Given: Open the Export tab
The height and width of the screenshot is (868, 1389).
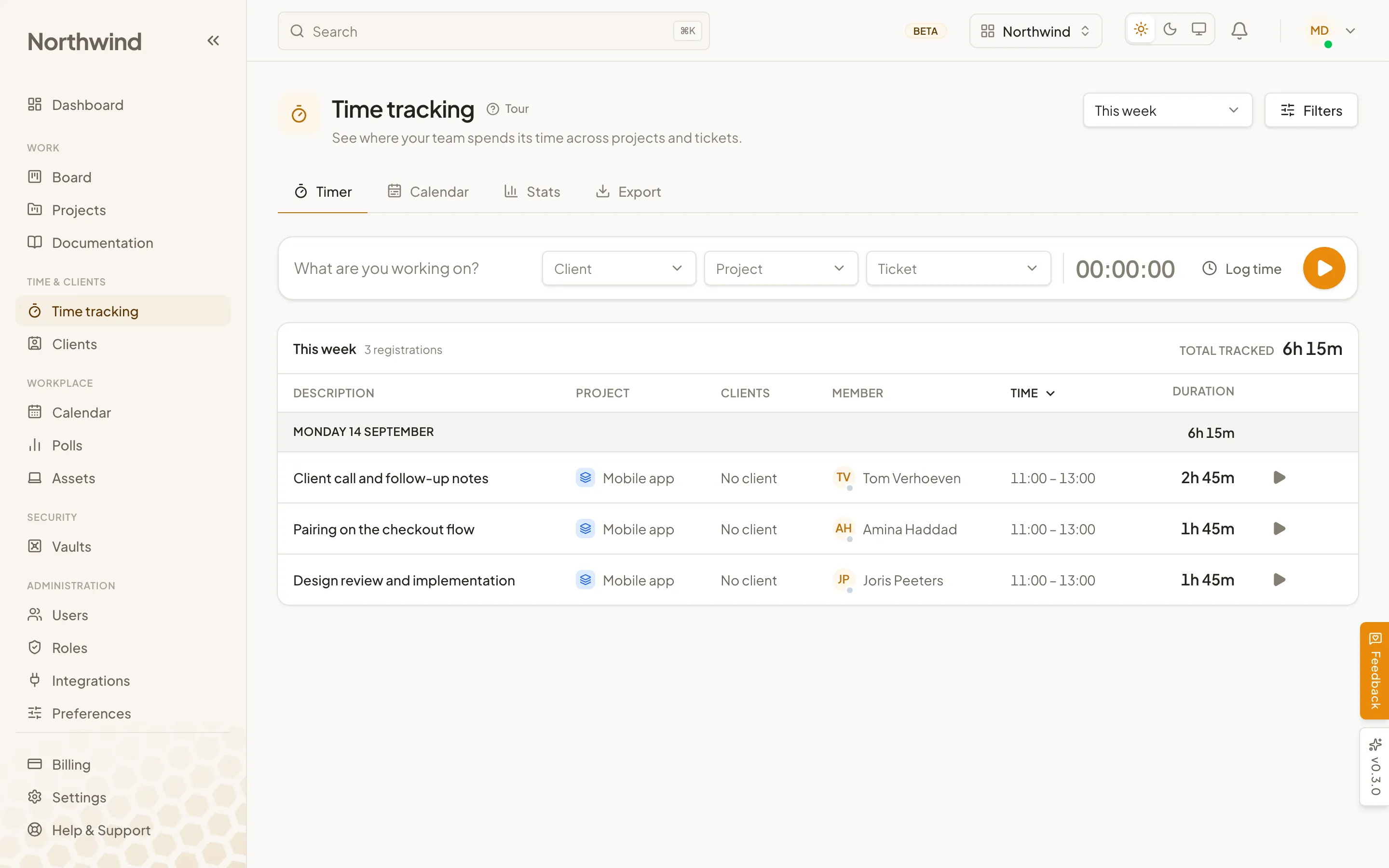Looking at the screenshot, I should click(628, 192).
